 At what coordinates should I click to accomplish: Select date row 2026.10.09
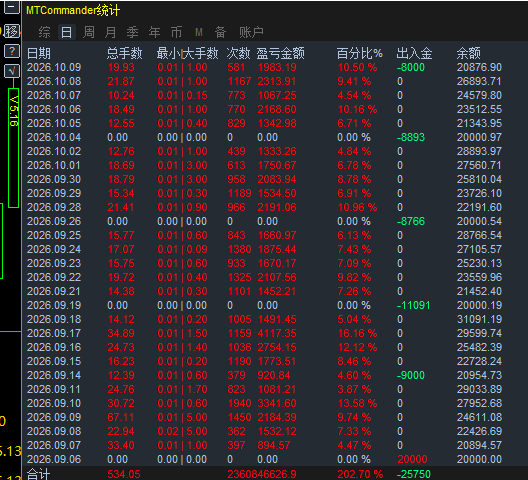pos(54,67)
